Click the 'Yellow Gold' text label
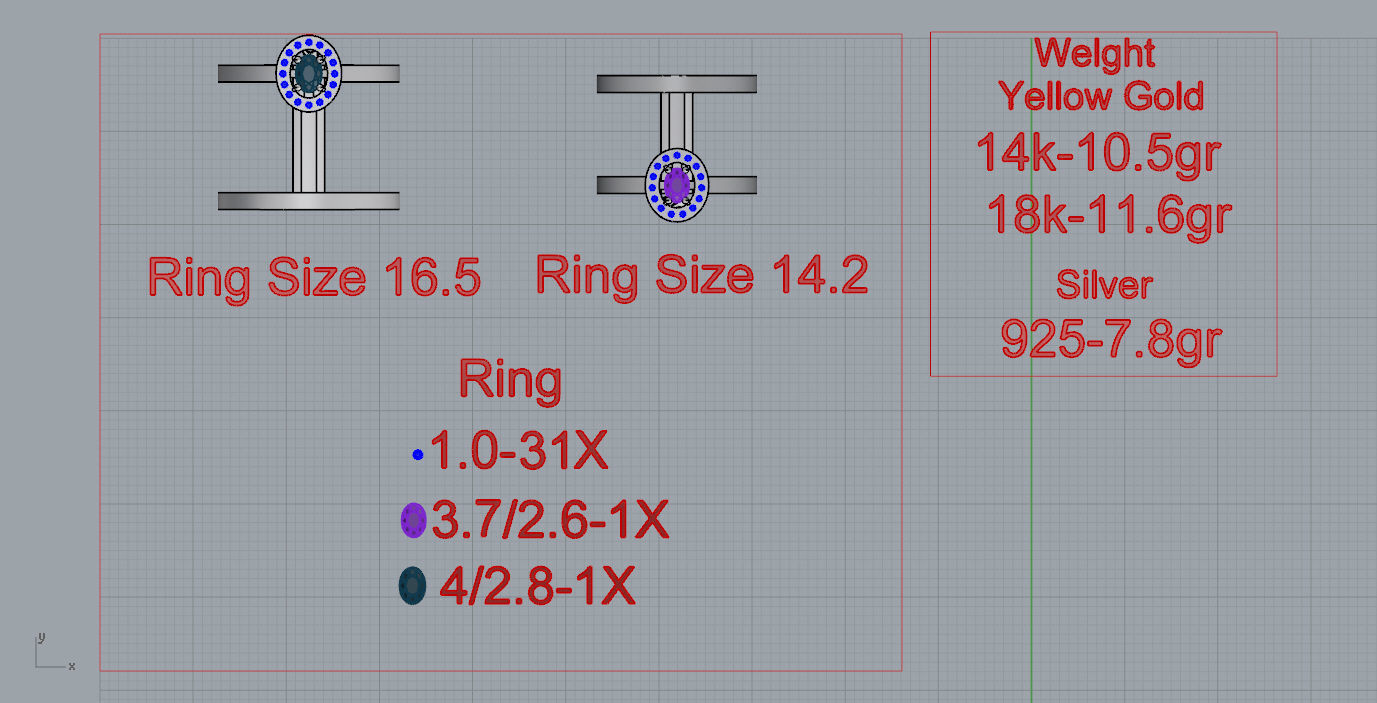1377x703 pixels. pyautogui.click(x=1101, y=96)
